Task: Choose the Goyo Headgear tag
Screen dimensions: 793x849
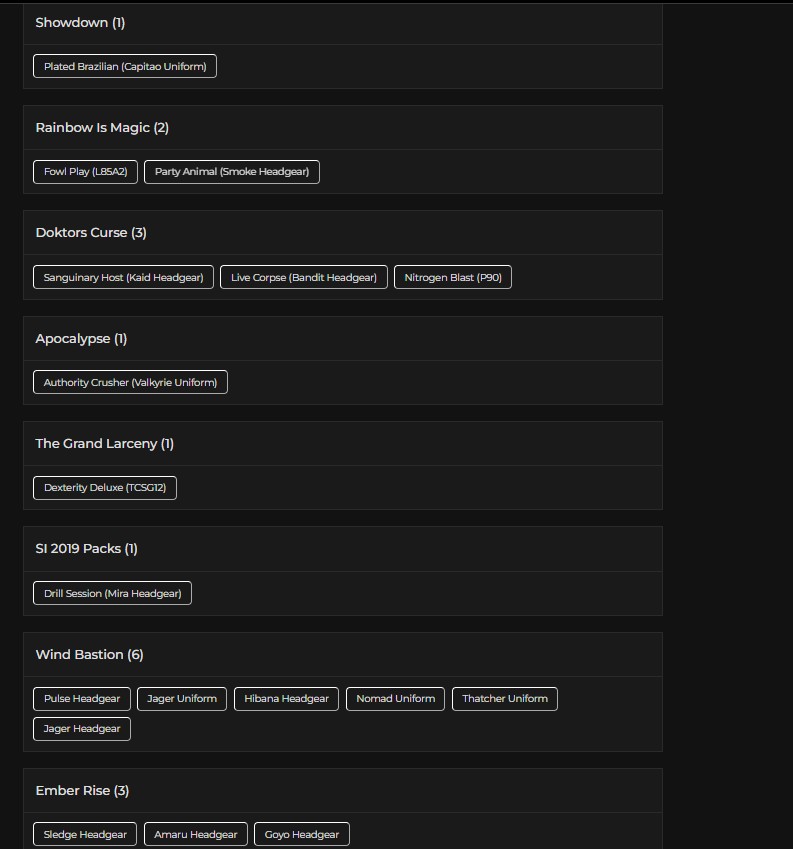Action: point(302,834)
